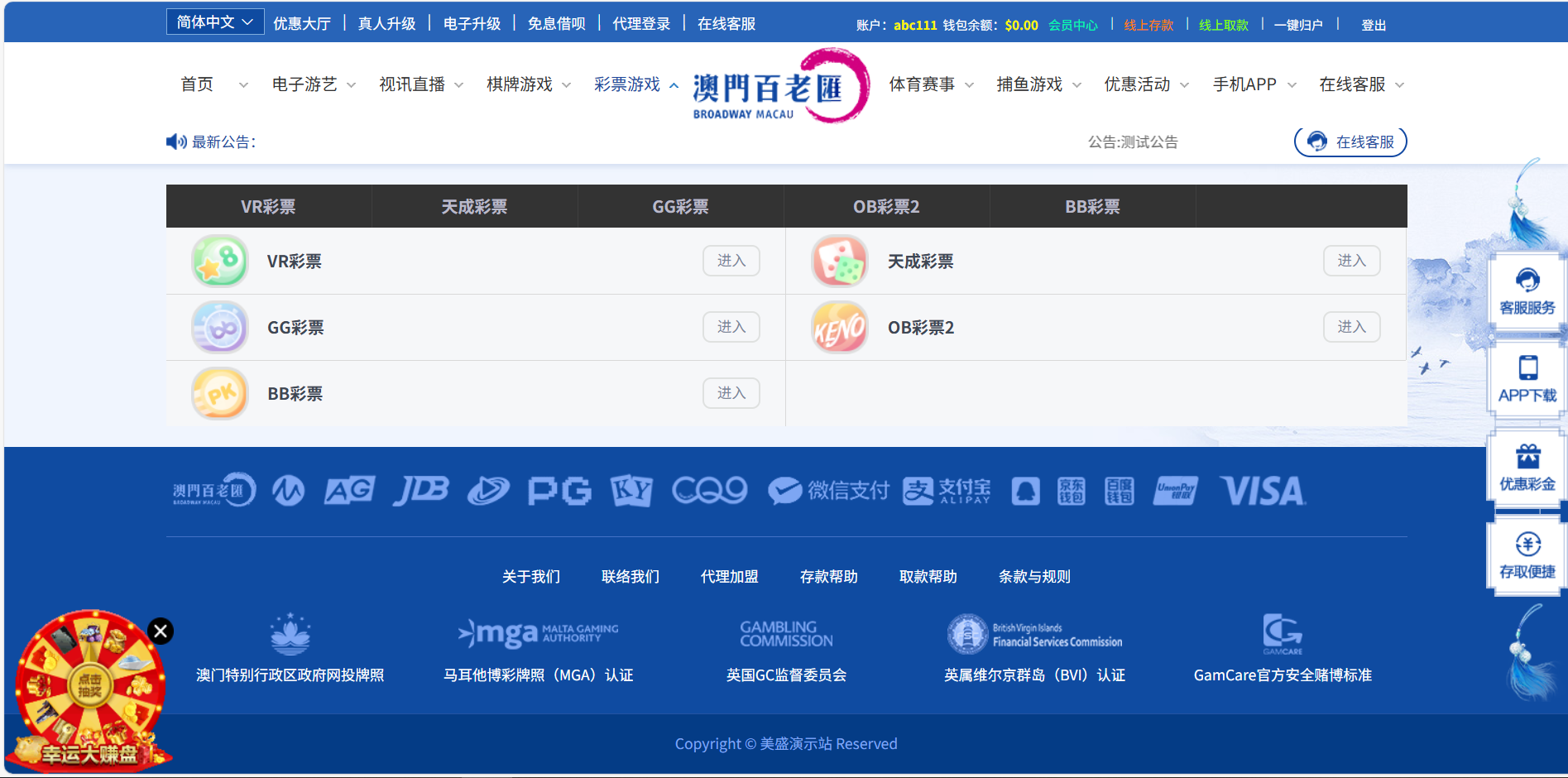Click the VR彩票 green ball icon
This screenshot has height=778, width=1568.
pyautogui.click(x=220, y=262)
